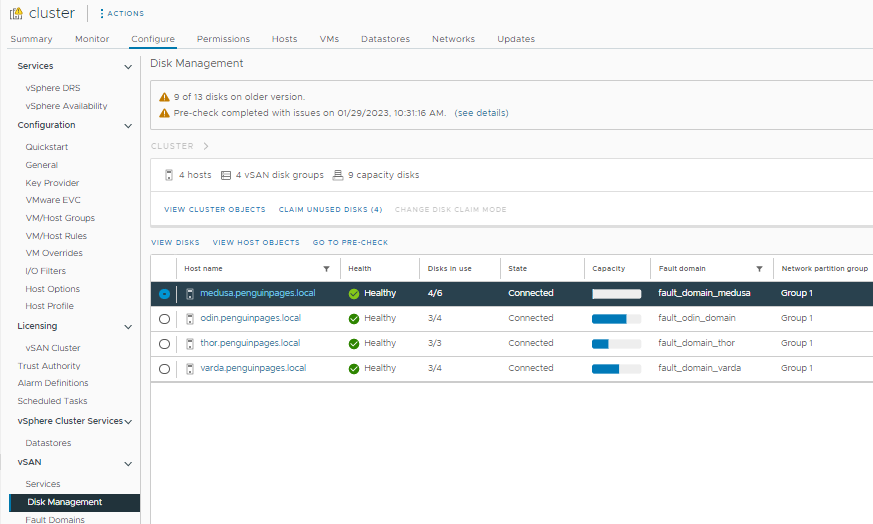Open vSphere DRS settings
The width and height of the screenshot is (873, 524).
(x=53, y=88)
